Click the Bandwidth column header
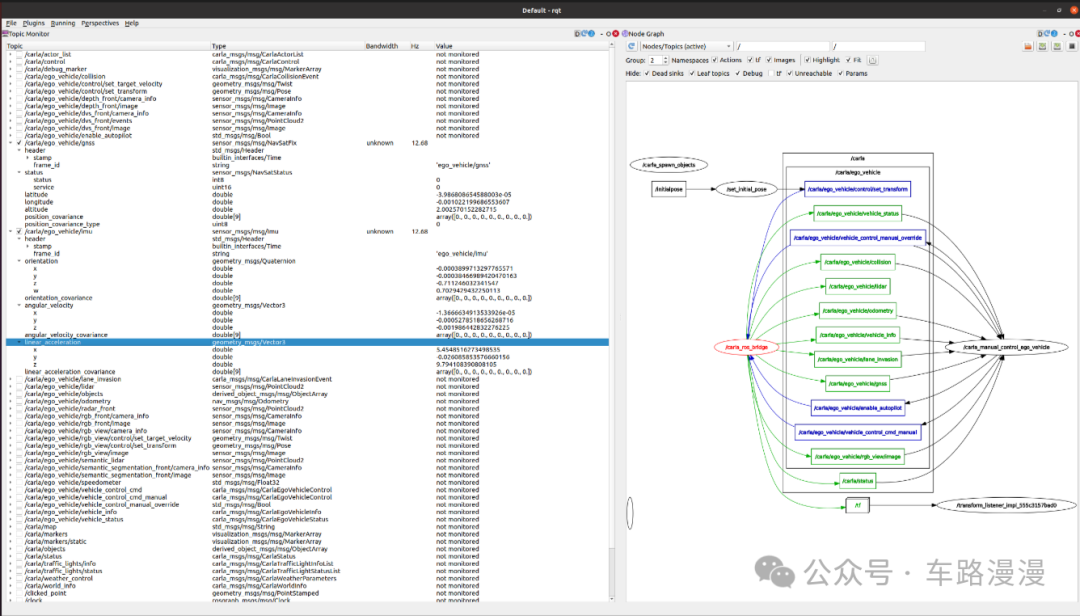This screenshot has width=1080, height=616. pyautogui.click(x=381, y=46)
